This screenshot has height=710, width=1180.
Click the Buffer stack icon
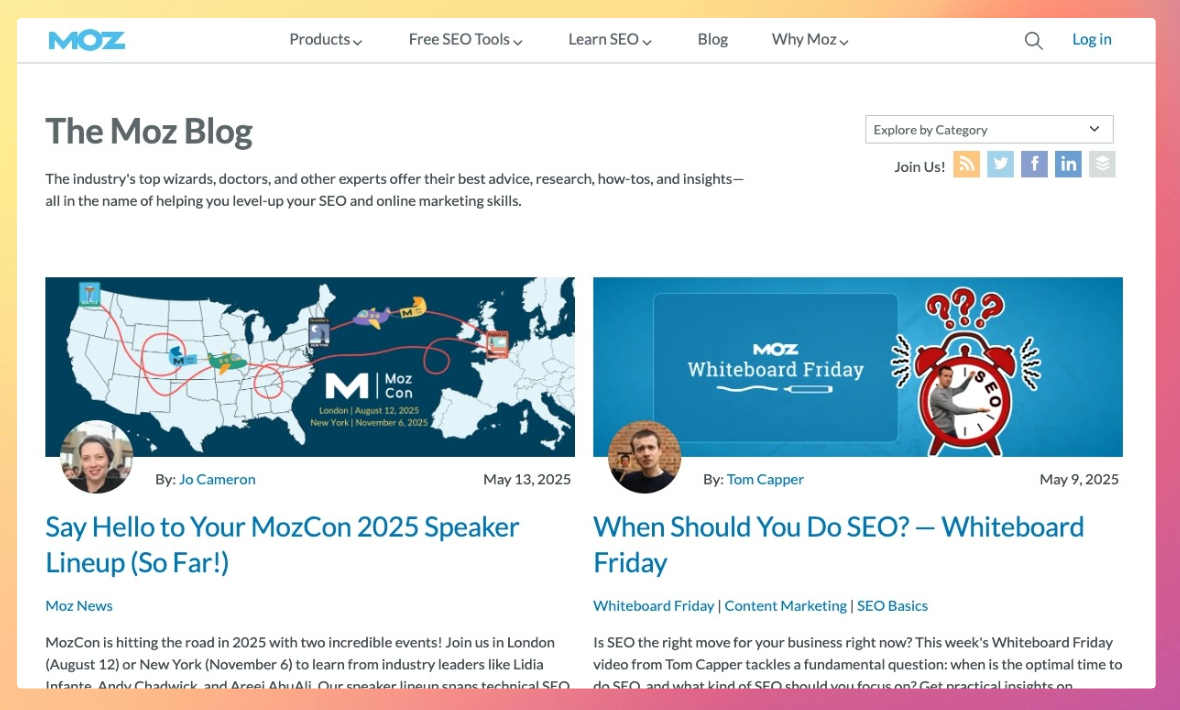(1102, 164)
